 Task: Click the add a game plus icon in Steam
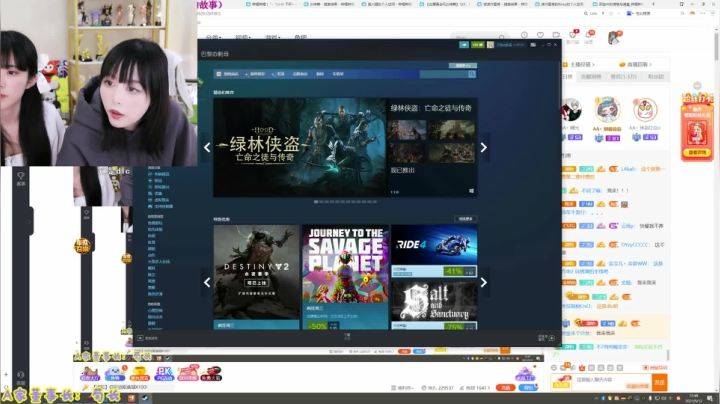pos(141,338)
